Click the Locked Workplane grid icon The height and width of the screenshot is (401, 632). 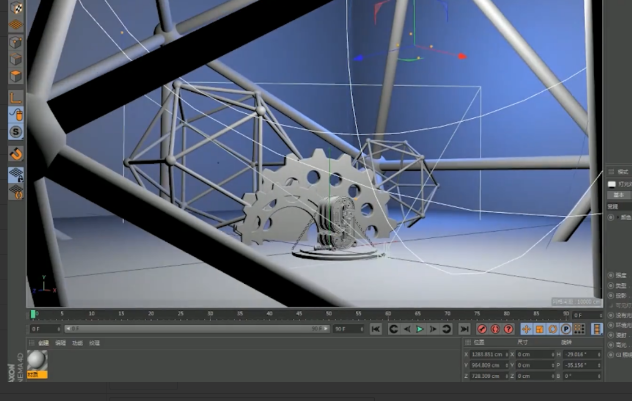[x=16, y=175]
